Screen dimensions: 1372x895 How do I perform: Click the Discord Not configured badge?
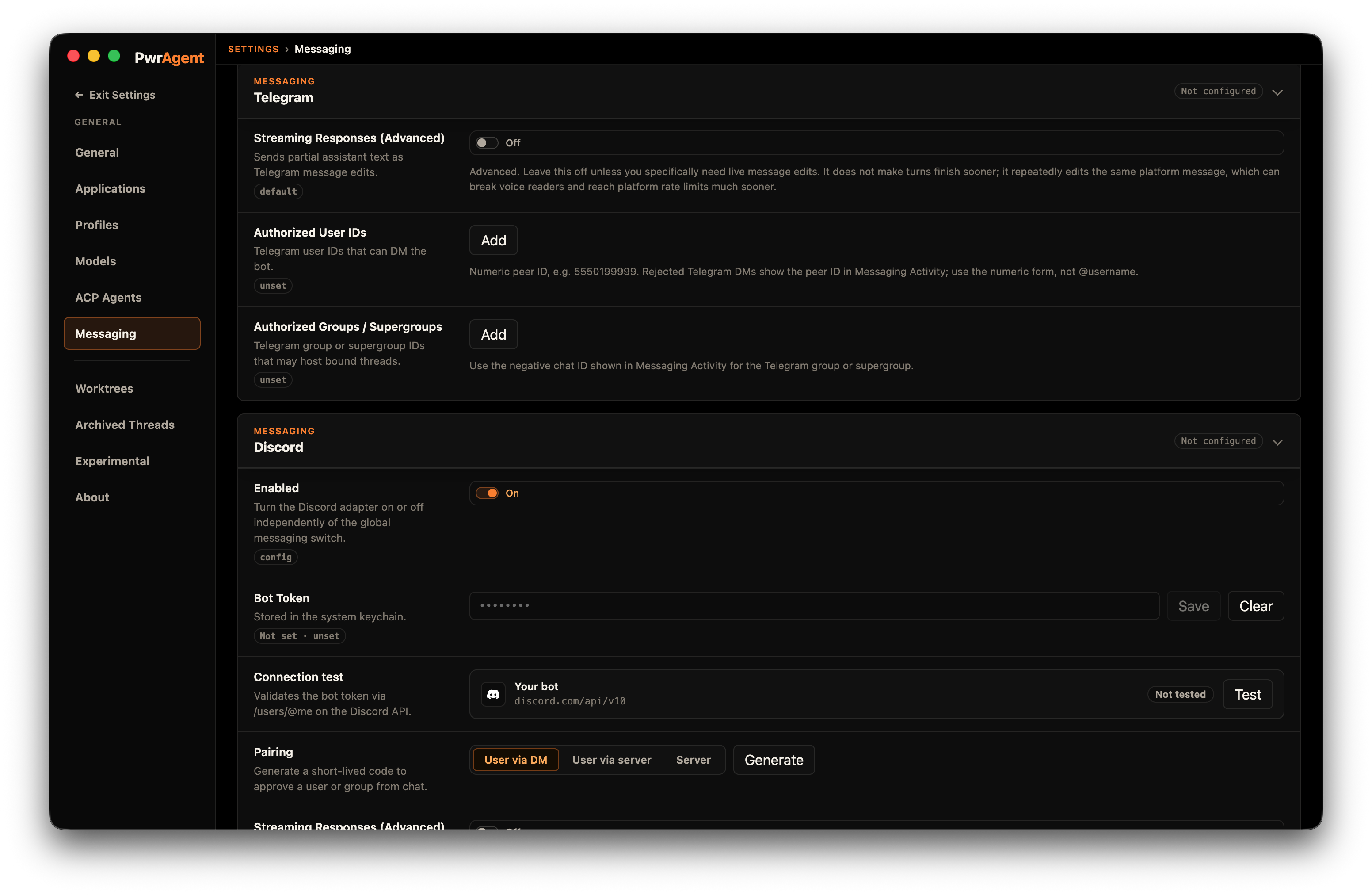(x=1218, y=441)
